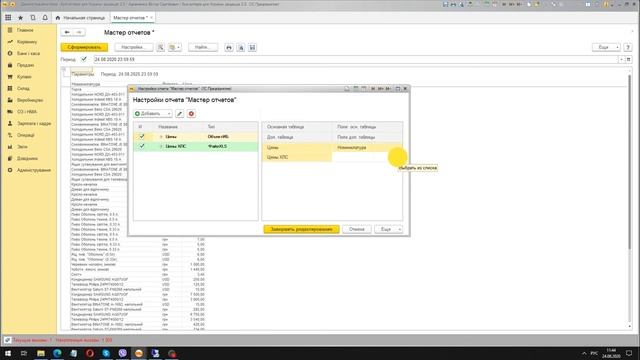
Task: Go forward with the right arrow button
Action: pyautogui.click(x=79, y=32)
